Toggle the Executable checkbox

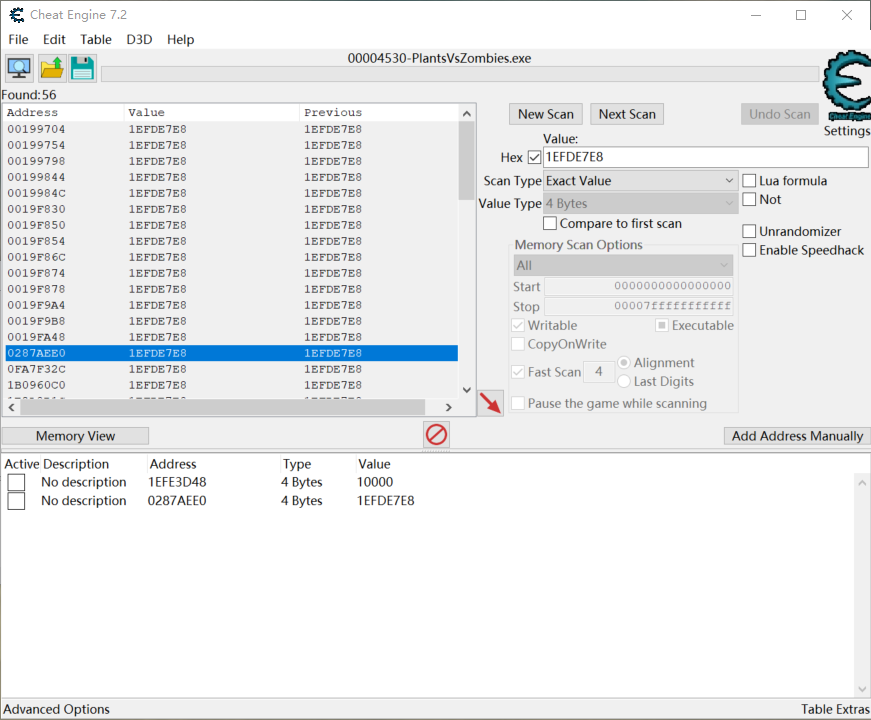tap(662, 326)
